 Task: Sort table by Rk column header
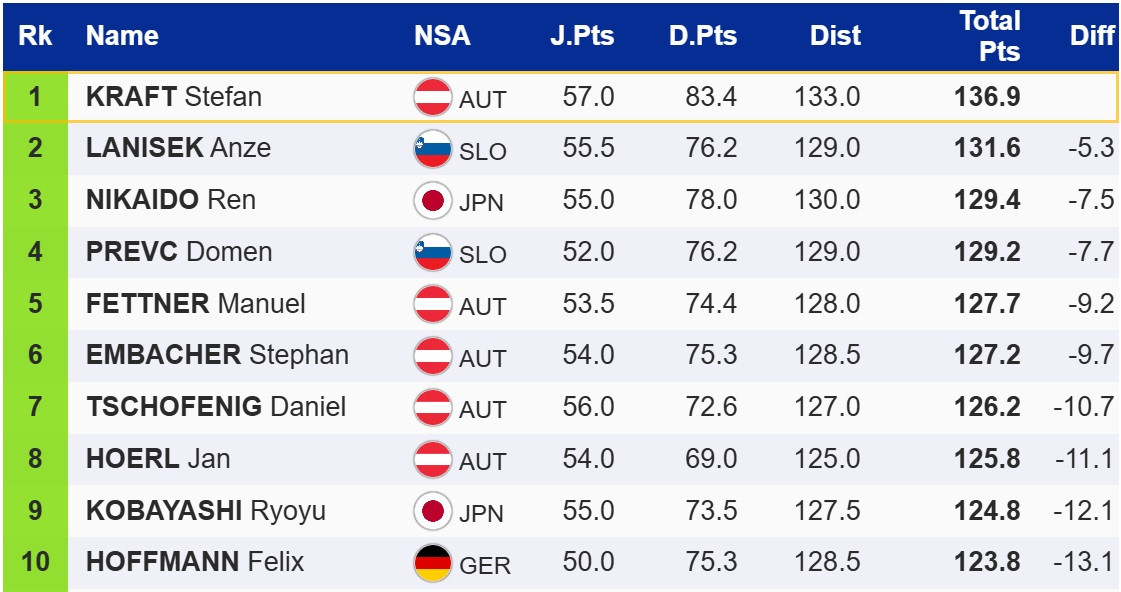36,36
